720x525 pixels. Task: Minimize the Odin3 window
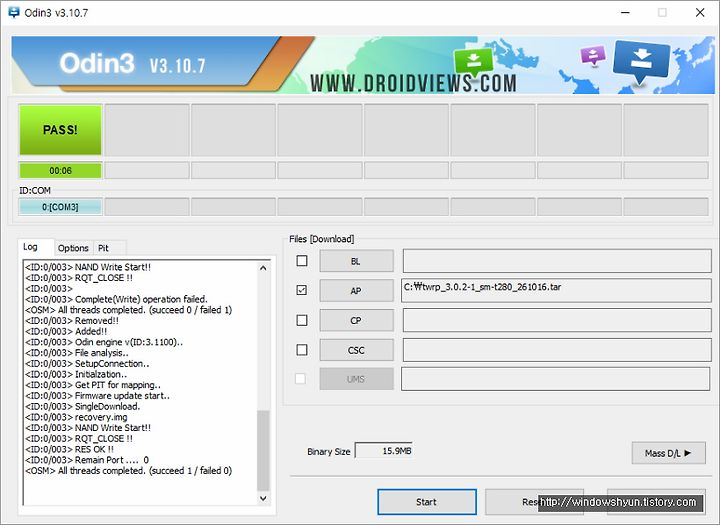[625, 12]
